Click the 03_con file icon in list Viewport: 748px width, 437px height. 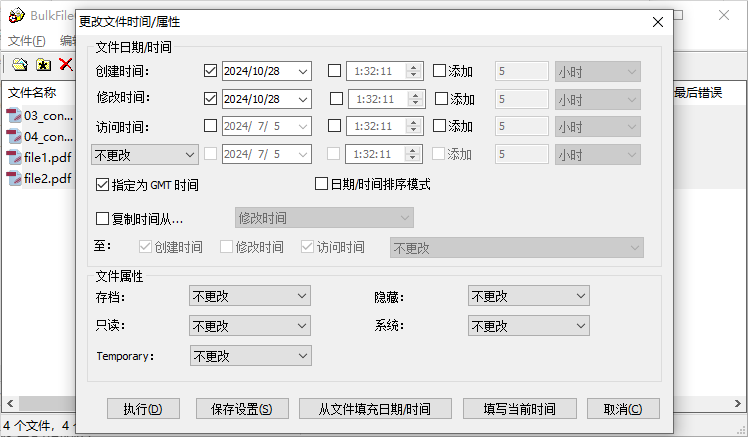coord(14,116)
